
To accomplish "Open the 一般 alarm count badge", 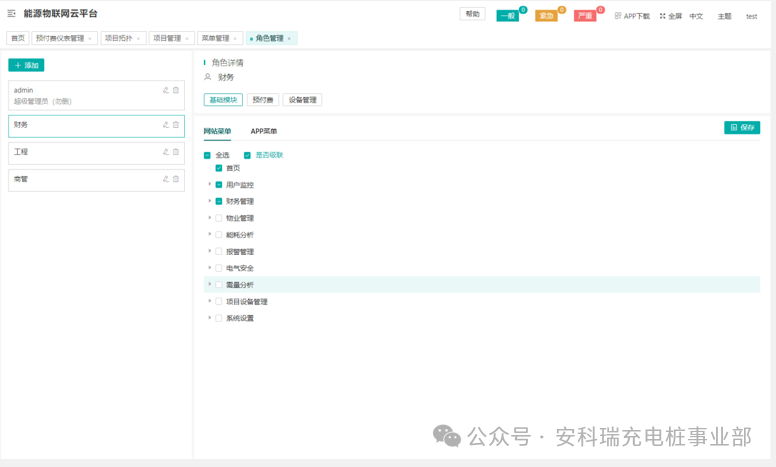I will [x=523, y=9].
